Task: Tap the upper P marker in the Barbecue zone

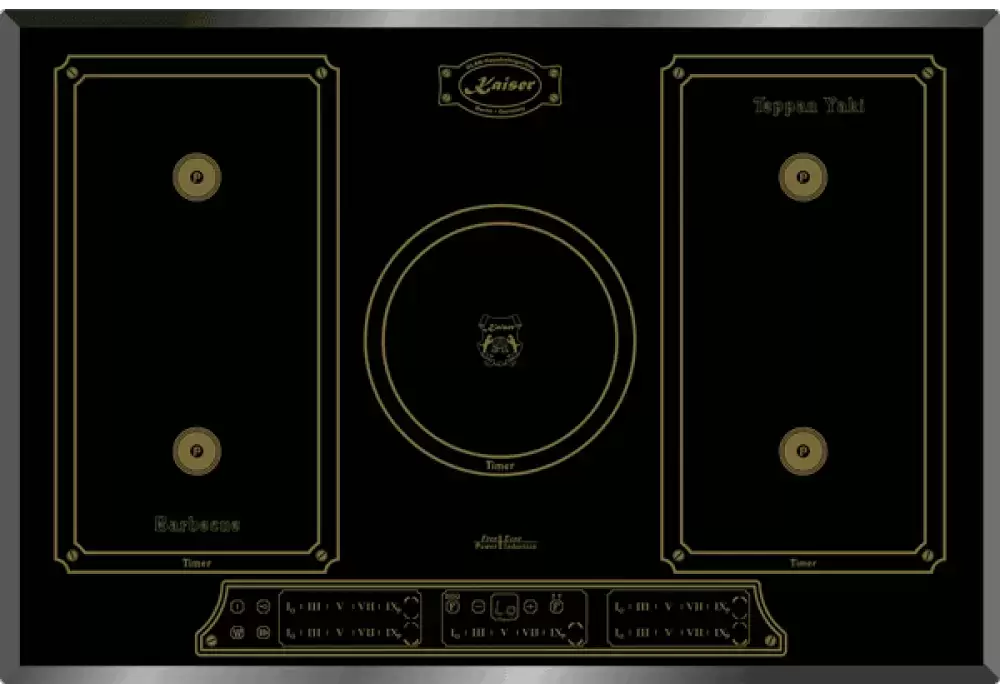Action: tap(196, 177)
